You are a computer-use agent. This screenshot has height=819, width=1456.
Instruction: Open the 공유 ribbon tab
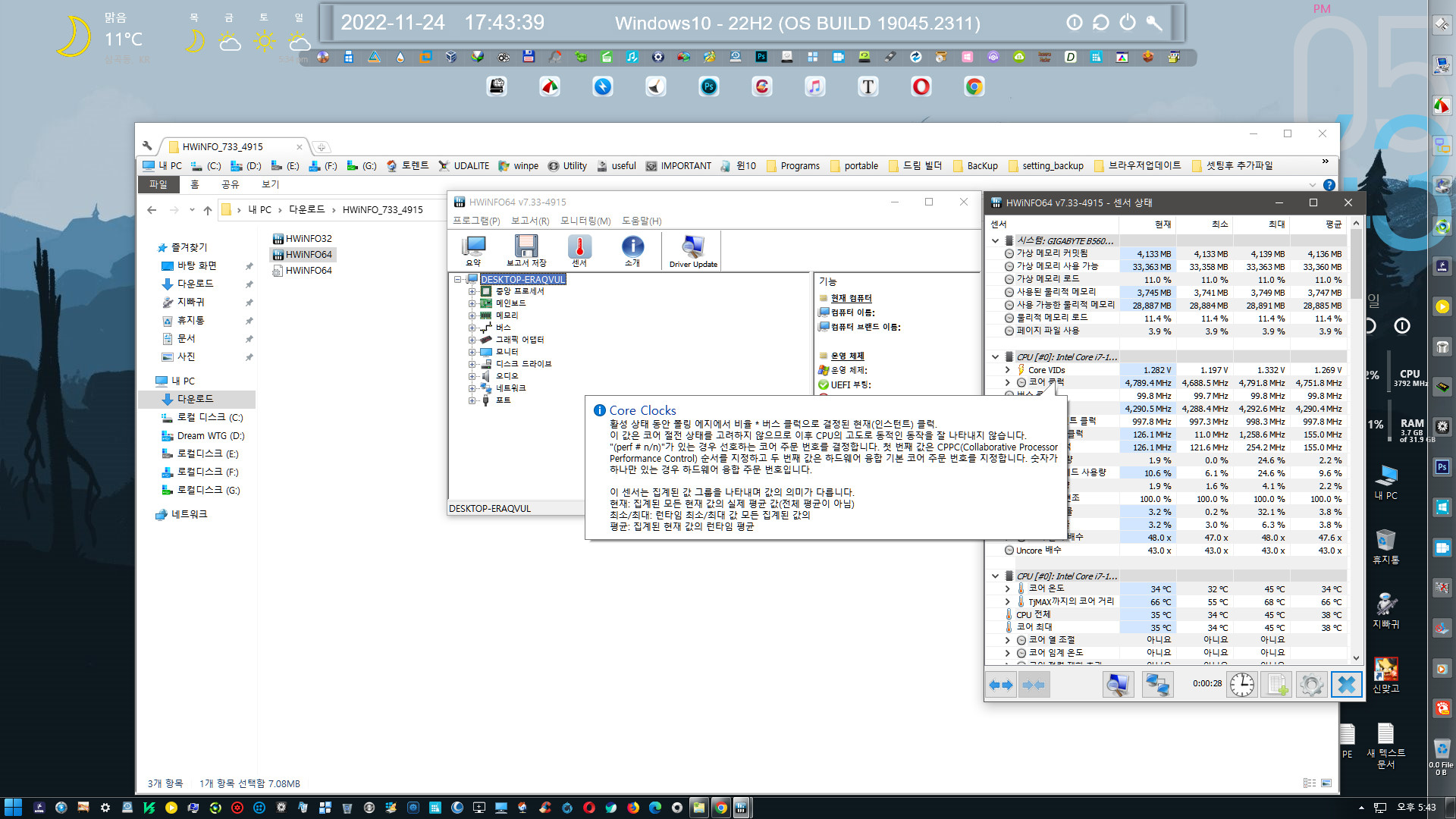(x=230, y=184)
